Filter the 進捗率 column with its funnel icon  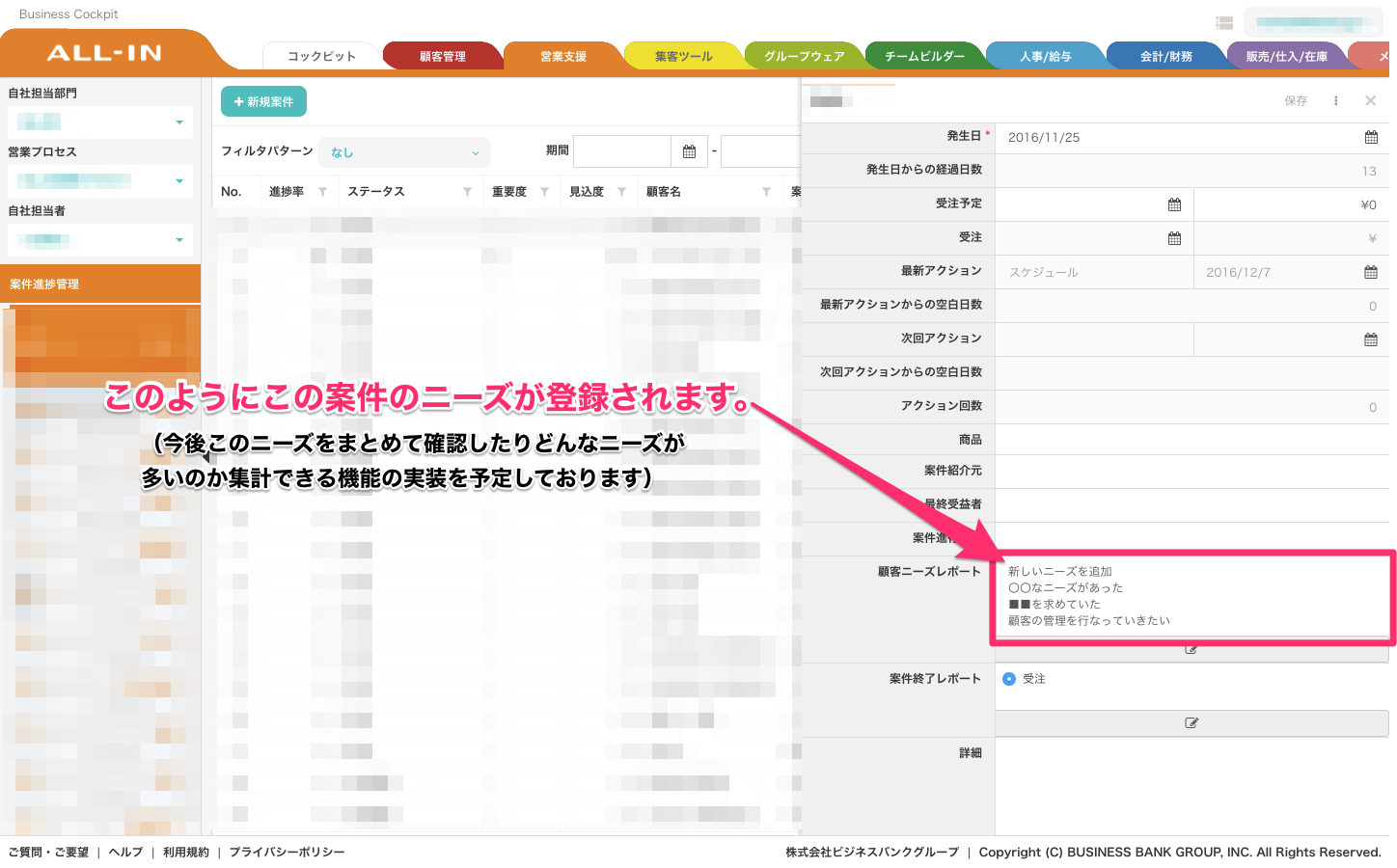click(322, 192)
